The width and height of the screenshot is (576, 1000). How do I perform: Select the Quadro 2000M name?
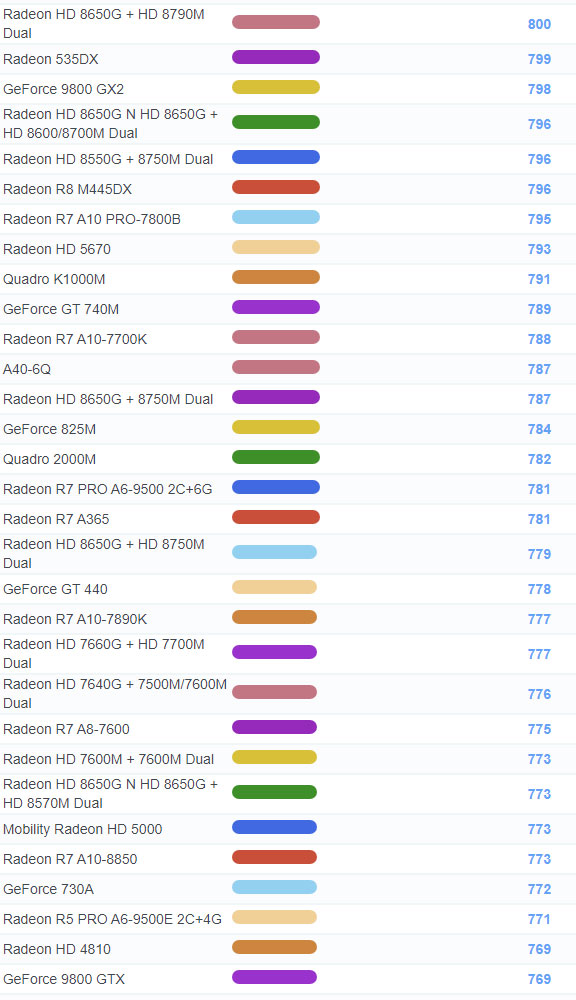50,459
